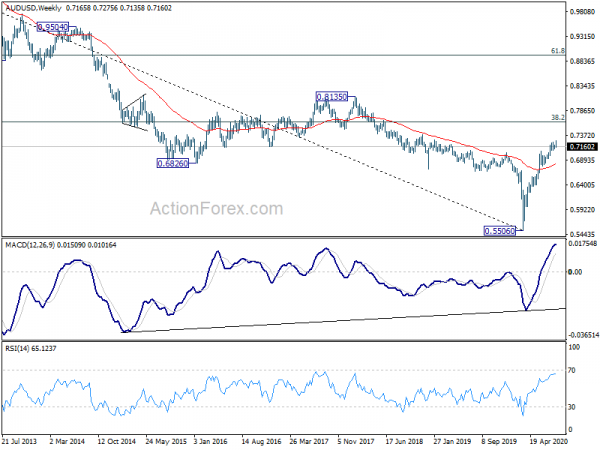The height and width of the screenshot is (450, 600).
Task: Click the 0.68260 price label
Action: click(x=173, y=163)
